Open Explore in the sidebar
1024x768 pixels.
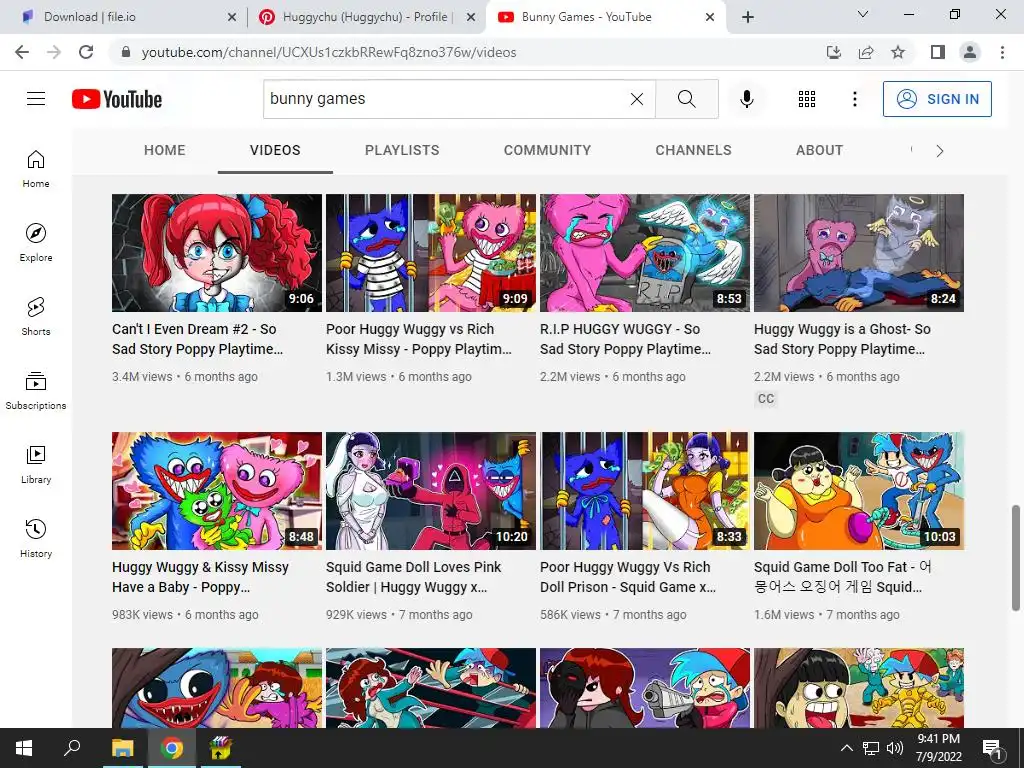(36, 242)
